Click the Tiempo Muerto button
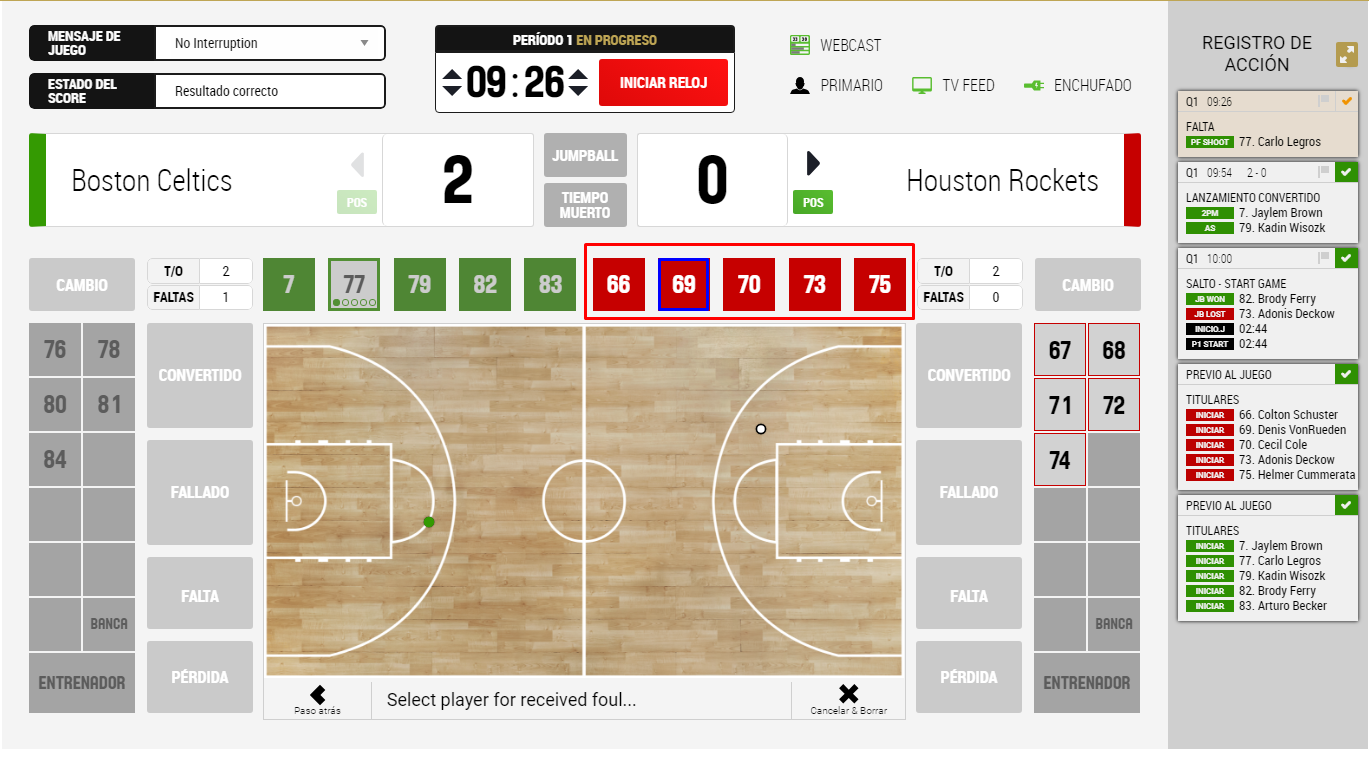 click(x=586, y=205)
